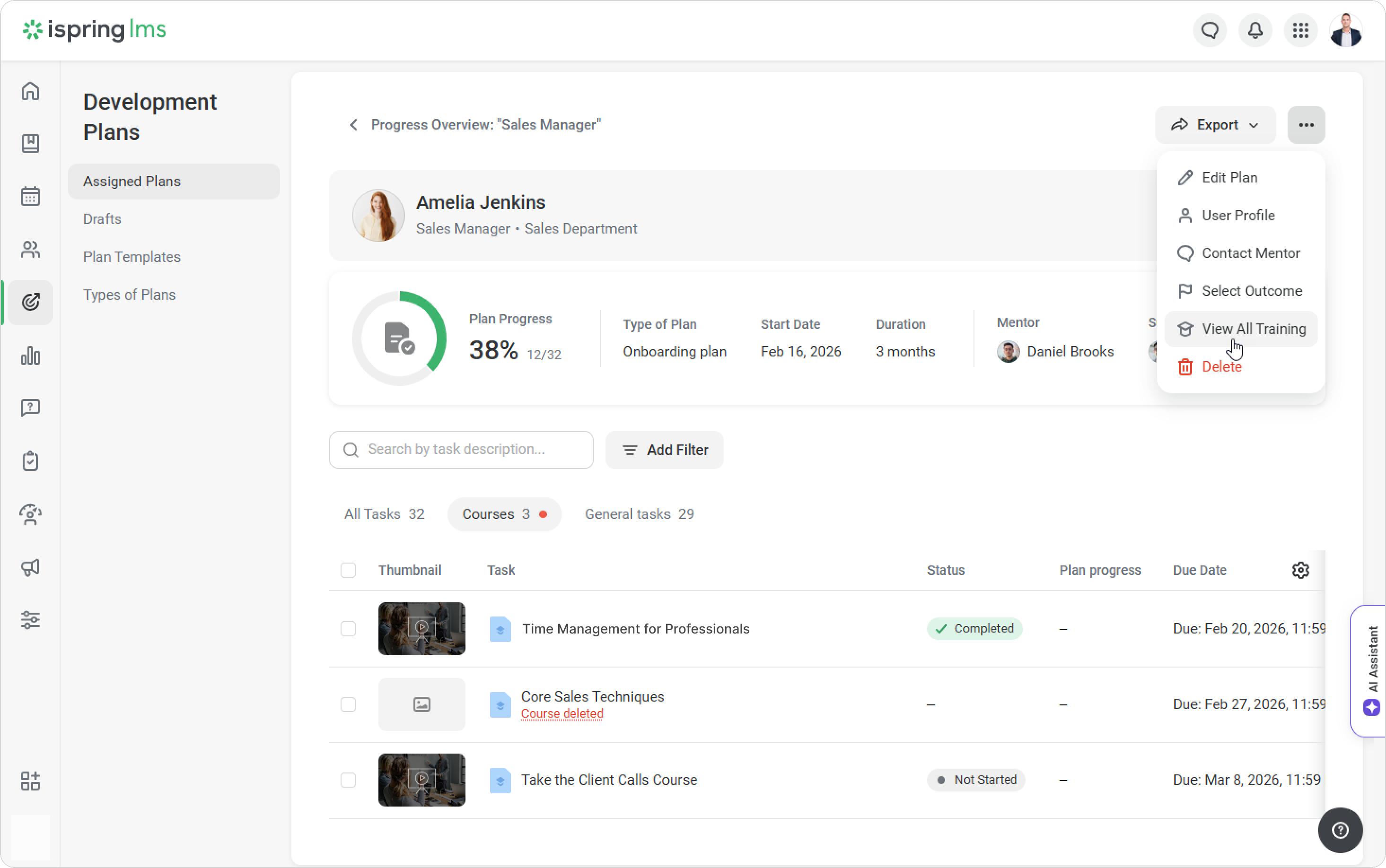This screenshot has width=1386, height=868.
Task: Collapse the three-dot more options menu
Action: tap(1306, 125)
